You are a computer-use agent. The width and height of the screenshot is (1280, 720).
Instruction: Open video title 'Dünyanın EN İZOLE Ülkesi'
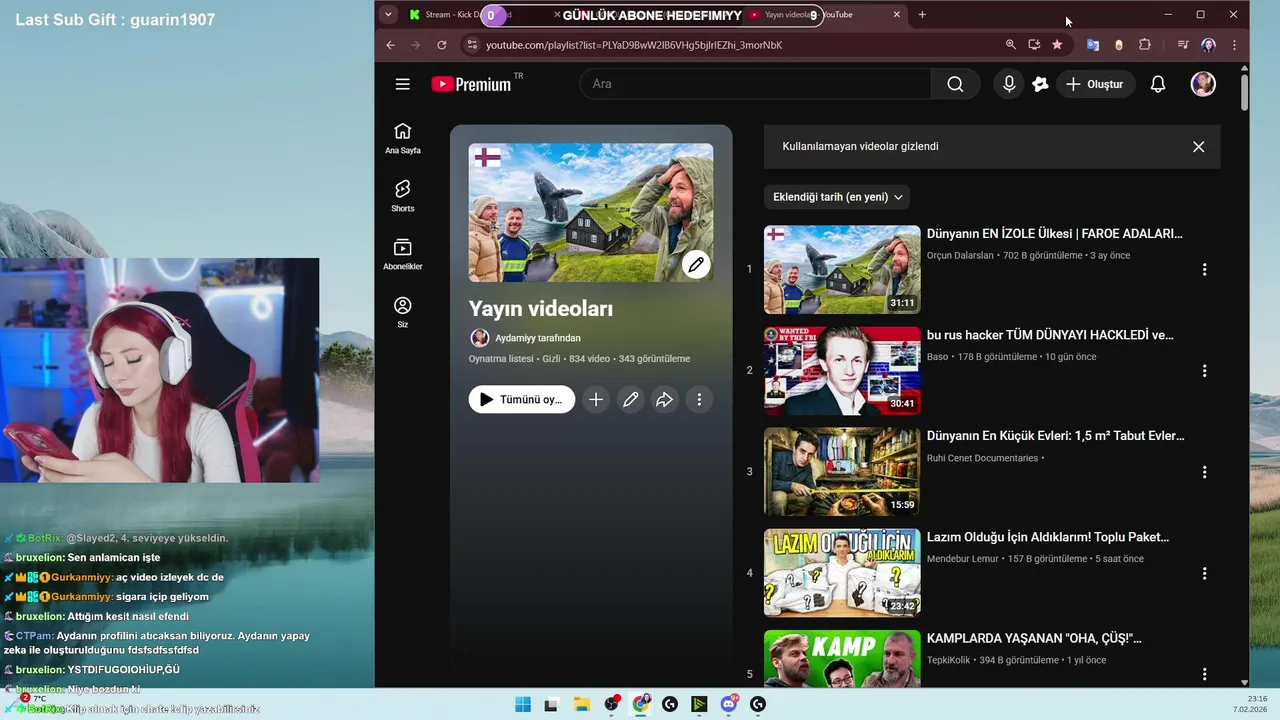[x=1055, y=234]
